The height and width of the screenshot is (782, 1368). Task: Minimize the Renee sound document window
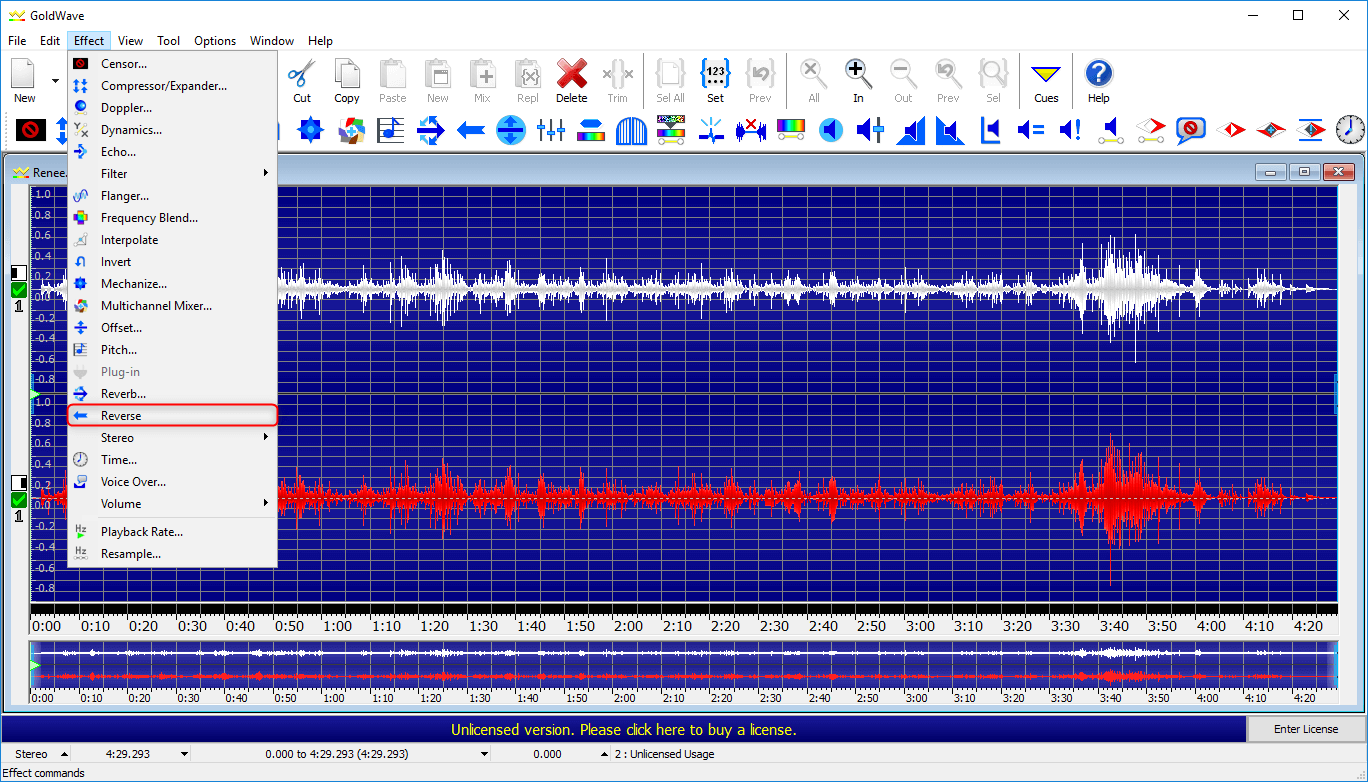[1271, 172]
